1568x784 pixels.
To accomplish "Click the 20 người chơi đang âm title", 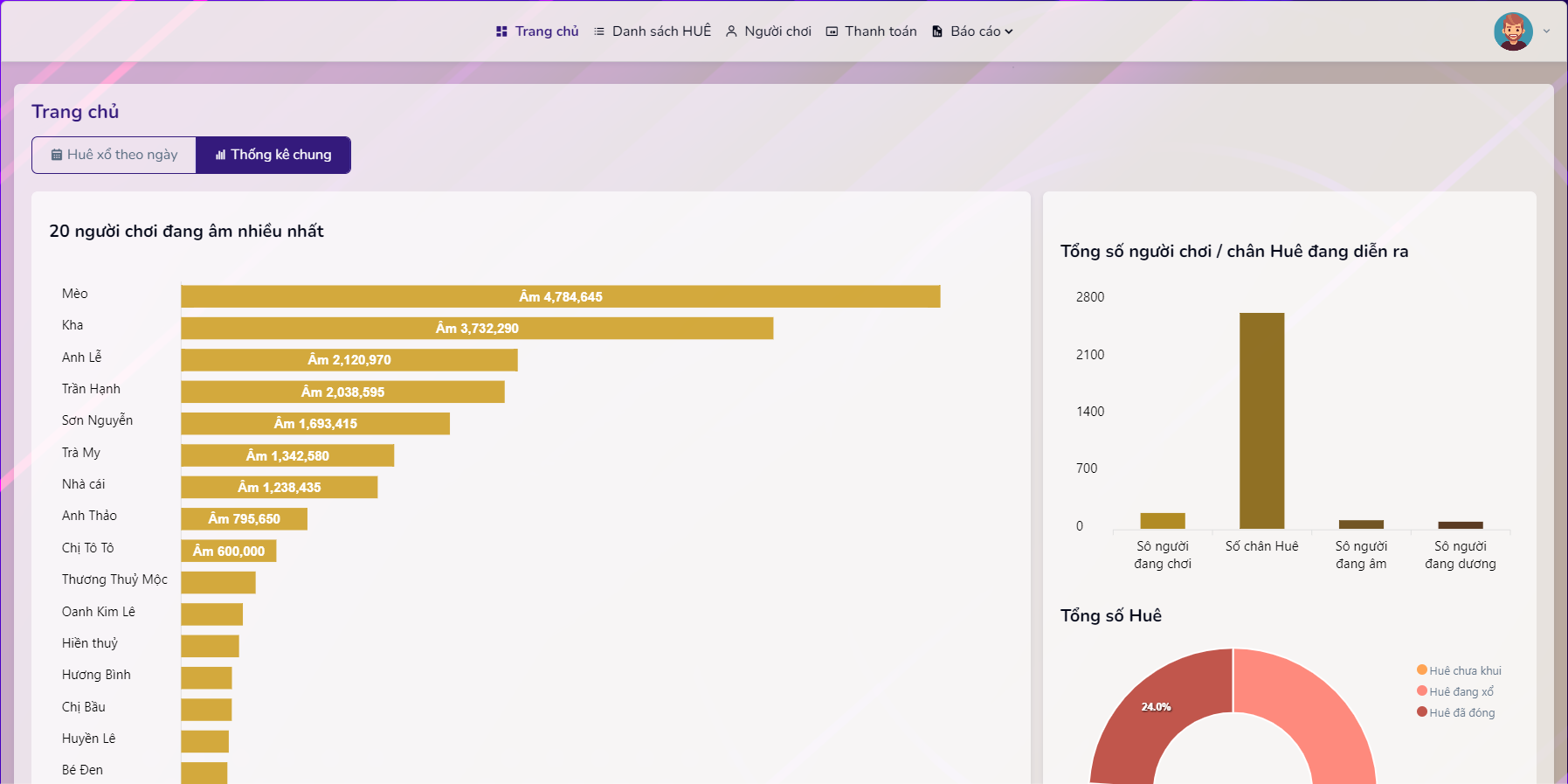I will (186, 231).
